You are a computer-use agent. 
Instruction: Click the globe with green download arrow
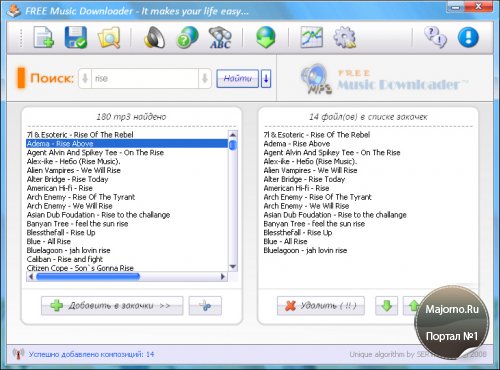pos(266,37)
